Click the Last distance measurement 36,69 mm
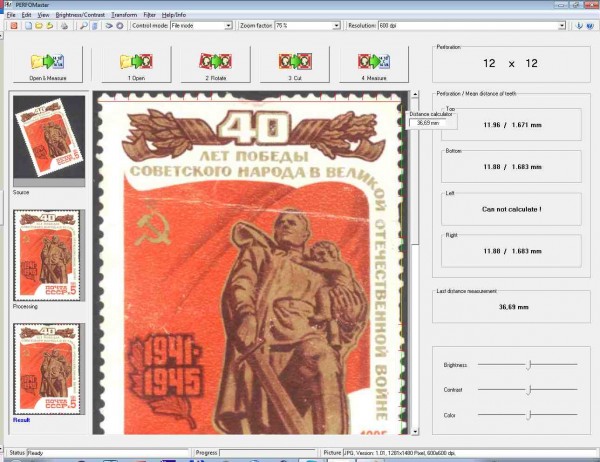Viewport: 600px width, 462px height. tap(514, 307)
